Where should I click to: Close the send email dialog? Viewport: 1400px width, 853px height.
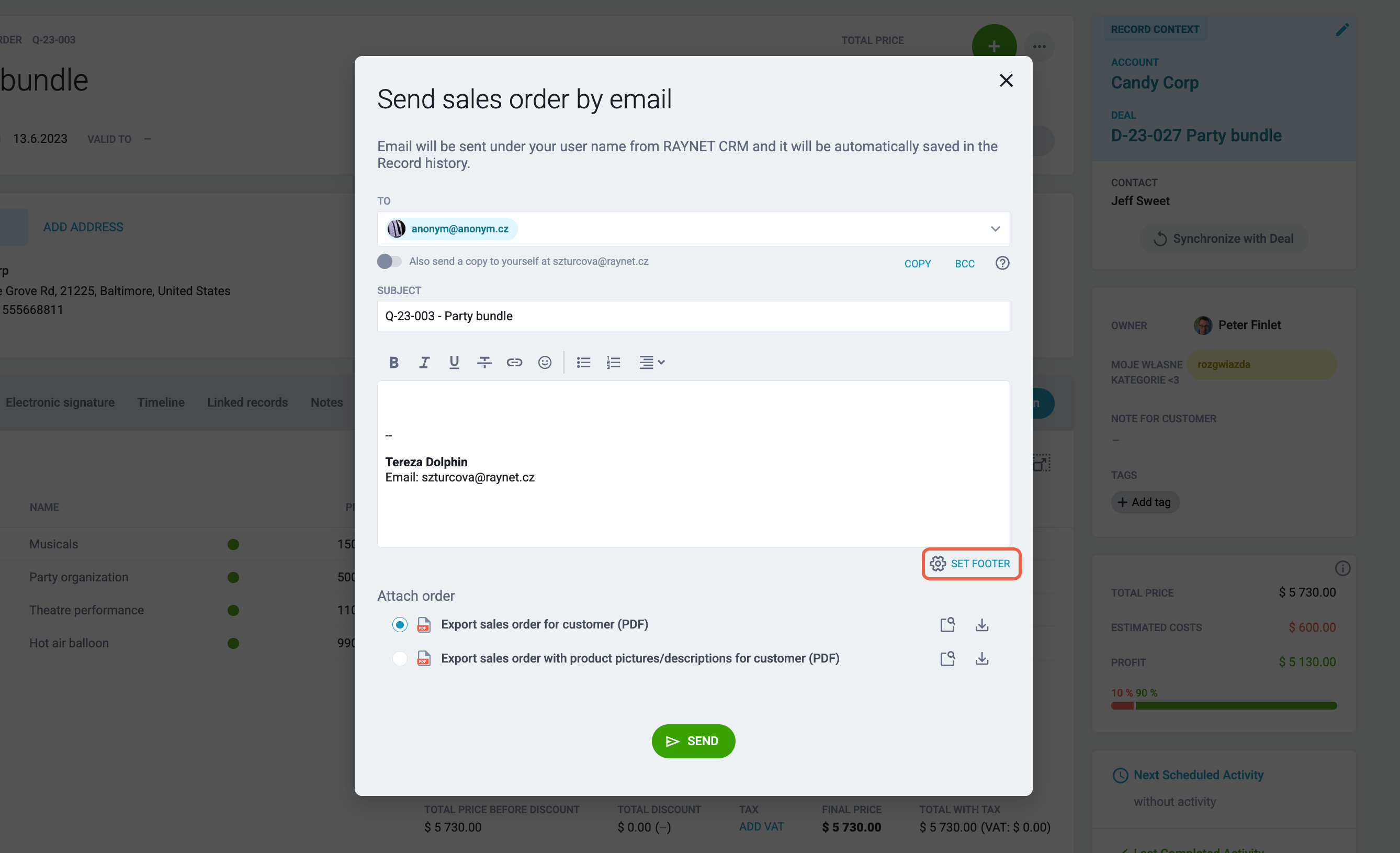(1006, 80)
